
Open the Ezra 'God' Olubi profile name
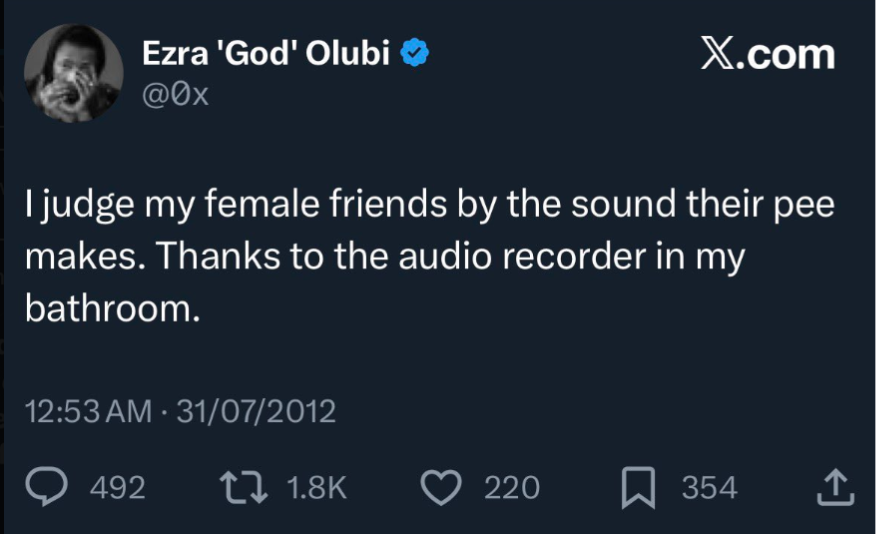266,54
